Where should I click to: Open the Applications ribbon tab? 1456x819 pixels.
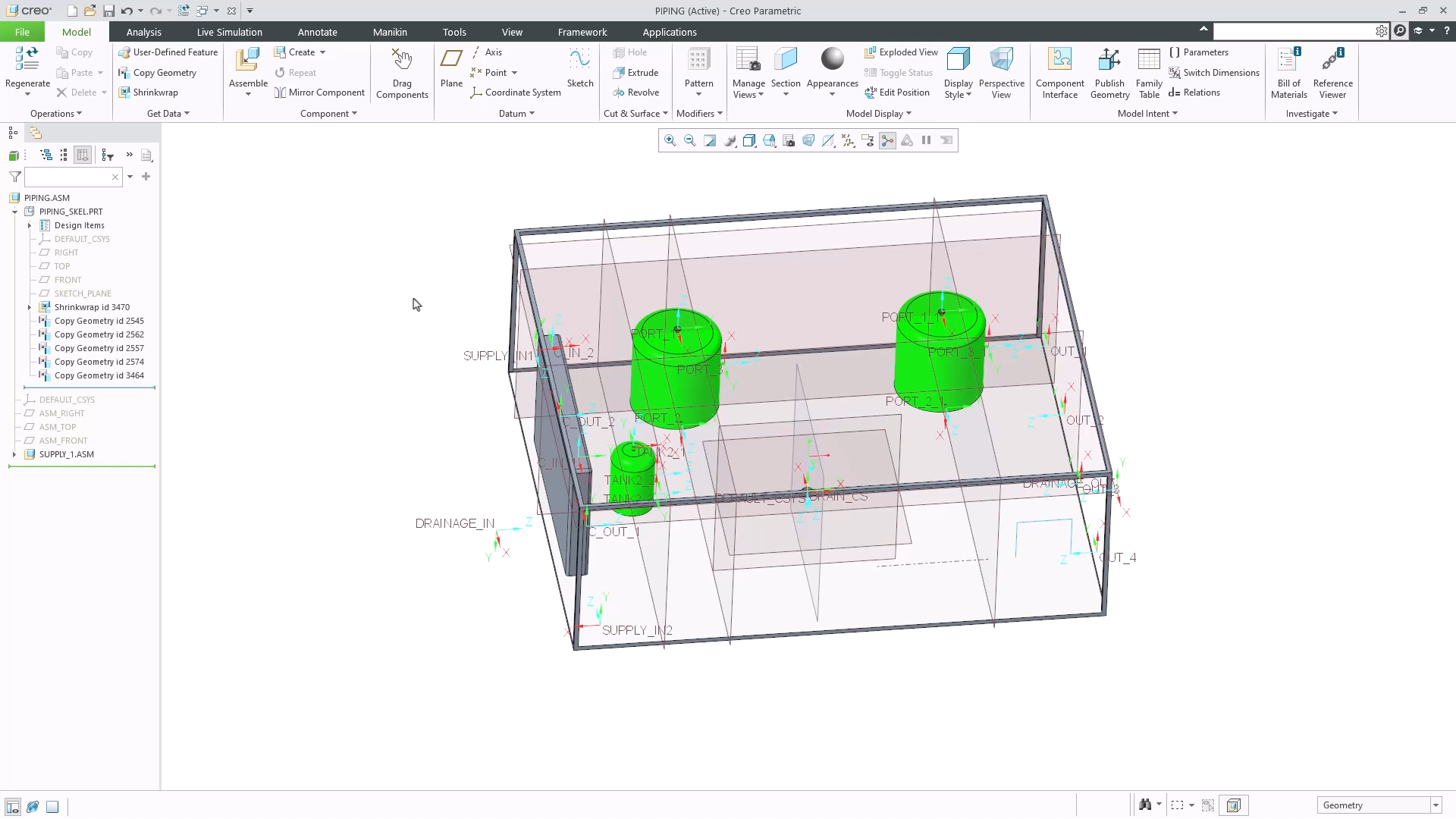[x=670, y=32]
